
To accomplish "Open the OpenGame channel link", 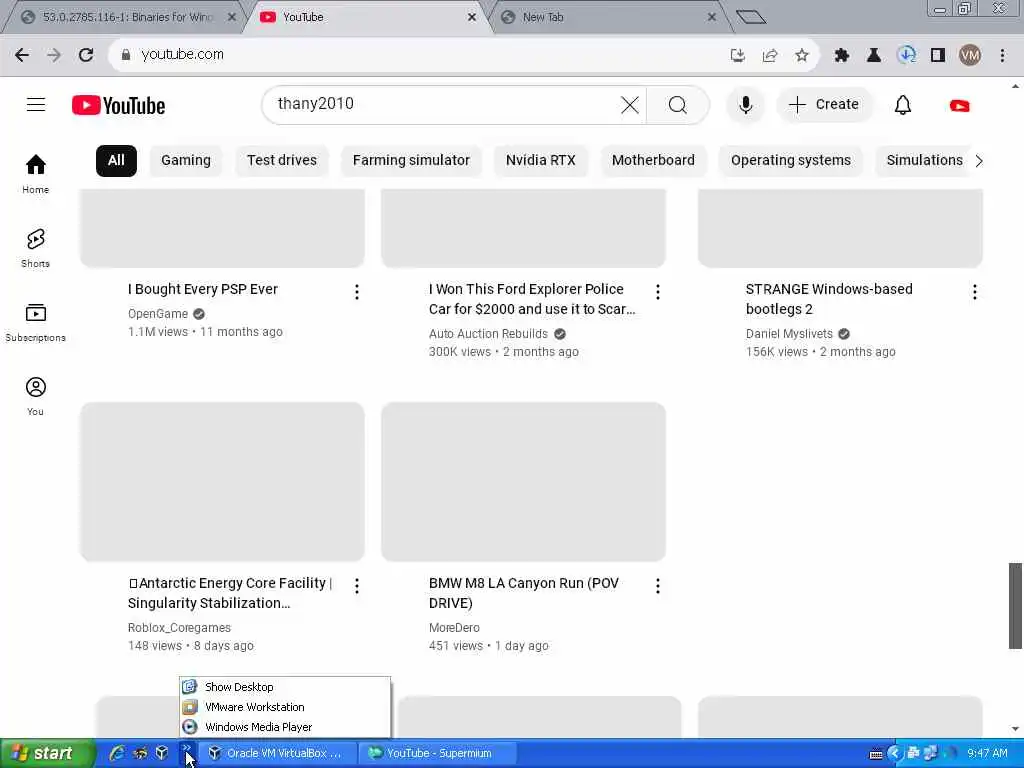I will click(158, 314).
